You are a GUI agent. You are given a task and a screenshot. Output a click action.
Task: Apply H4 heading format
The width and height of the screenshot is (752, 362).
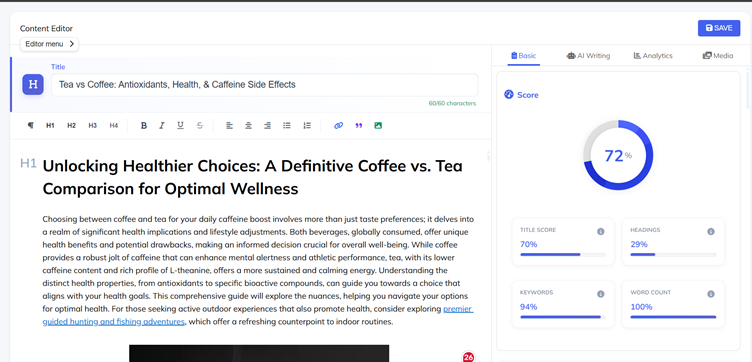coord(114,126)
